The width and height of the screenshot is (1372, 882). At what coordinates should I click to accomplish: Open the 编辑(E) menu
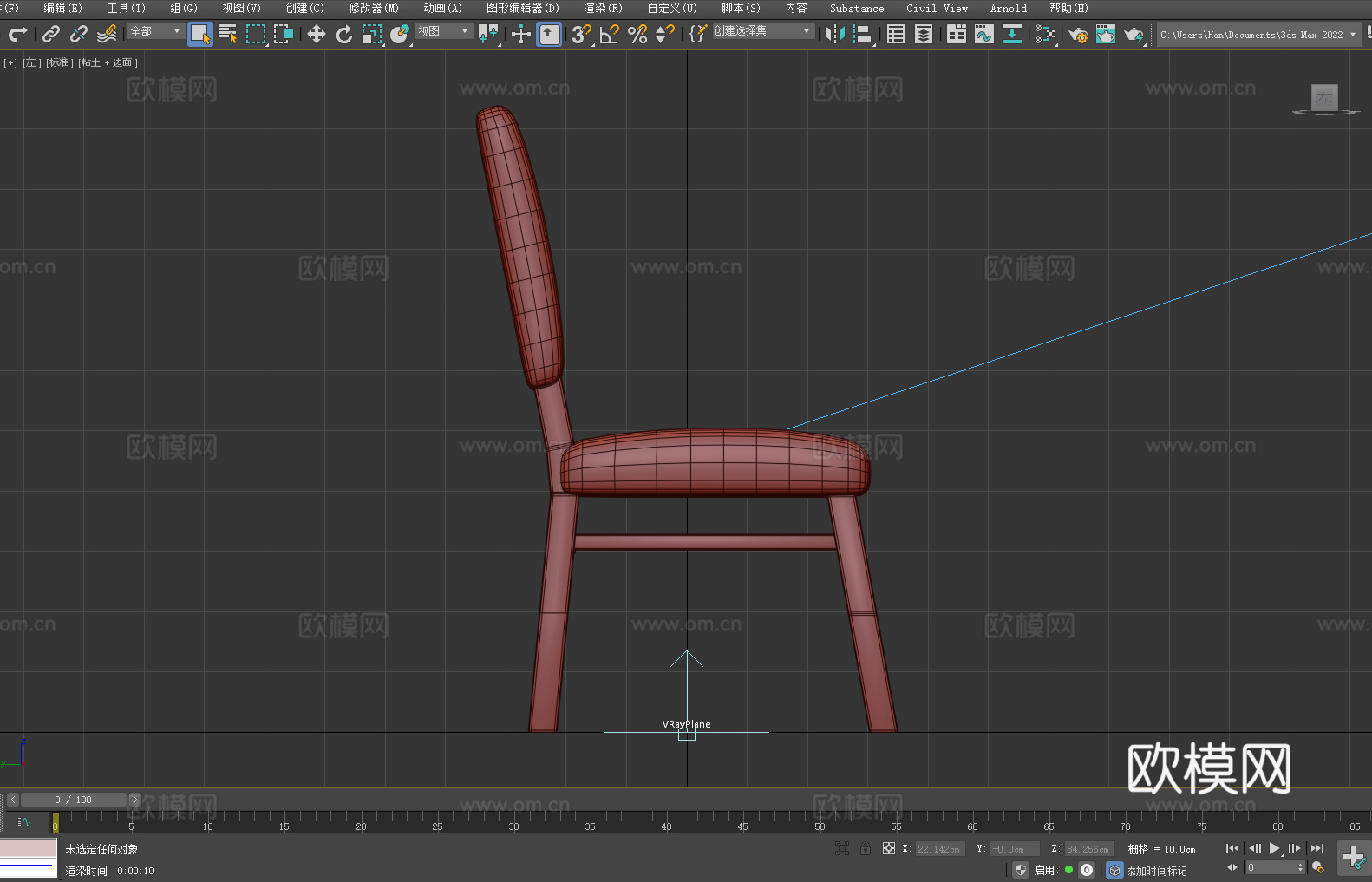tap(62, 8)
